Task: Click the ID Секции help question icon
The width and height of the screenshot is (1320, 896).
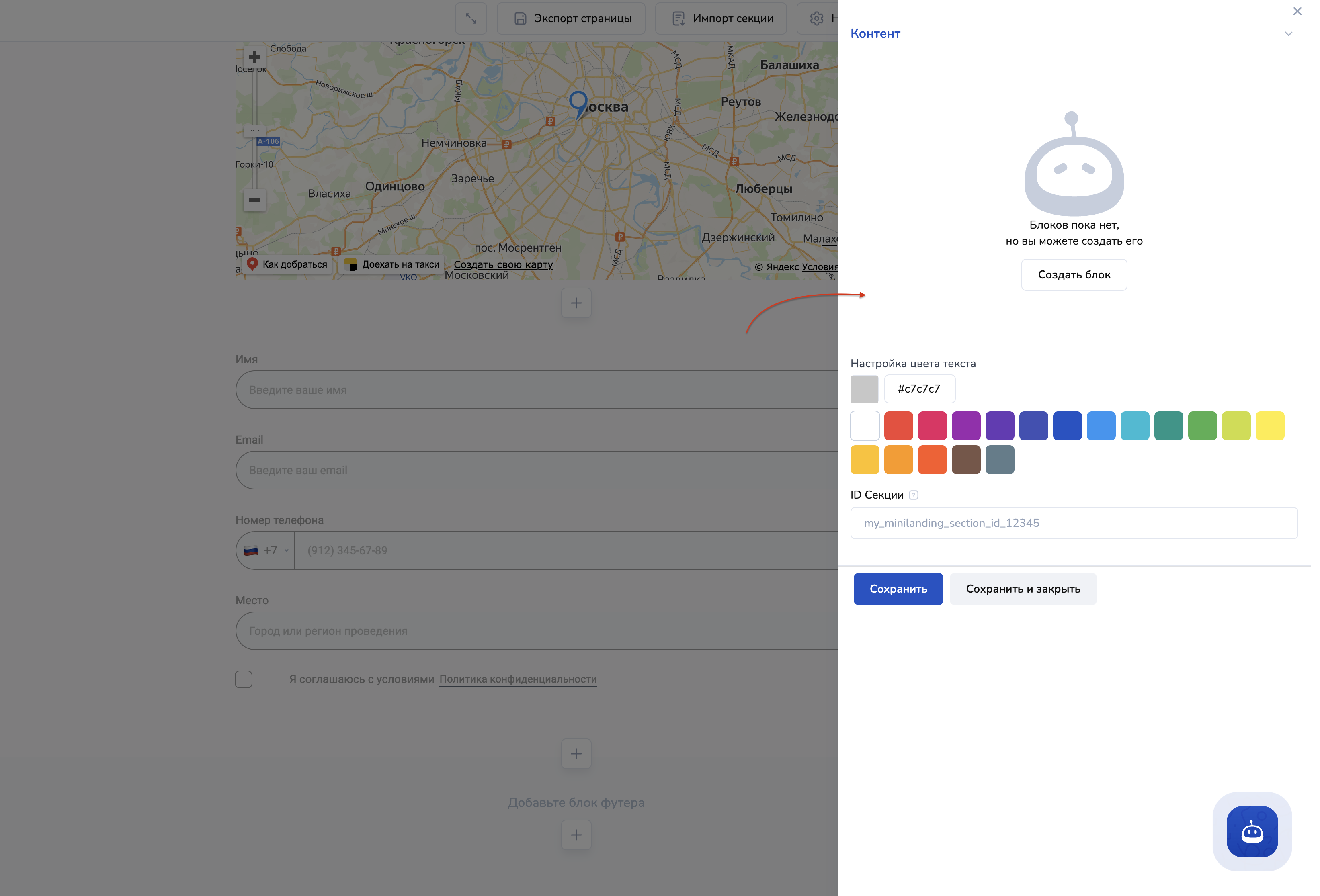Action: (913, 495)
